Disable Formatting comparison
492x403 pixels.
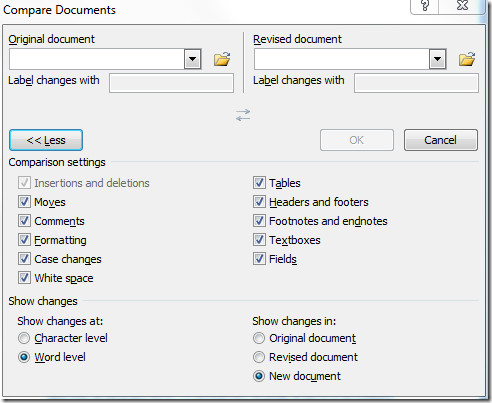(x=24, y=240)
